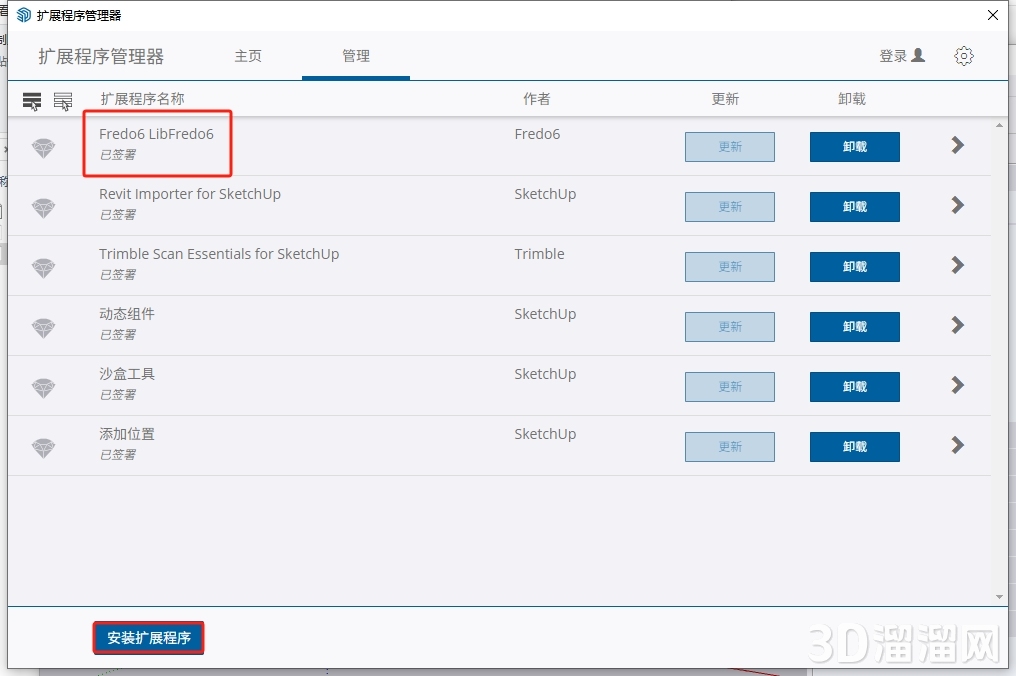Click the Fredo6 LibFredo6 gem icon

click(x=43, y=148)
